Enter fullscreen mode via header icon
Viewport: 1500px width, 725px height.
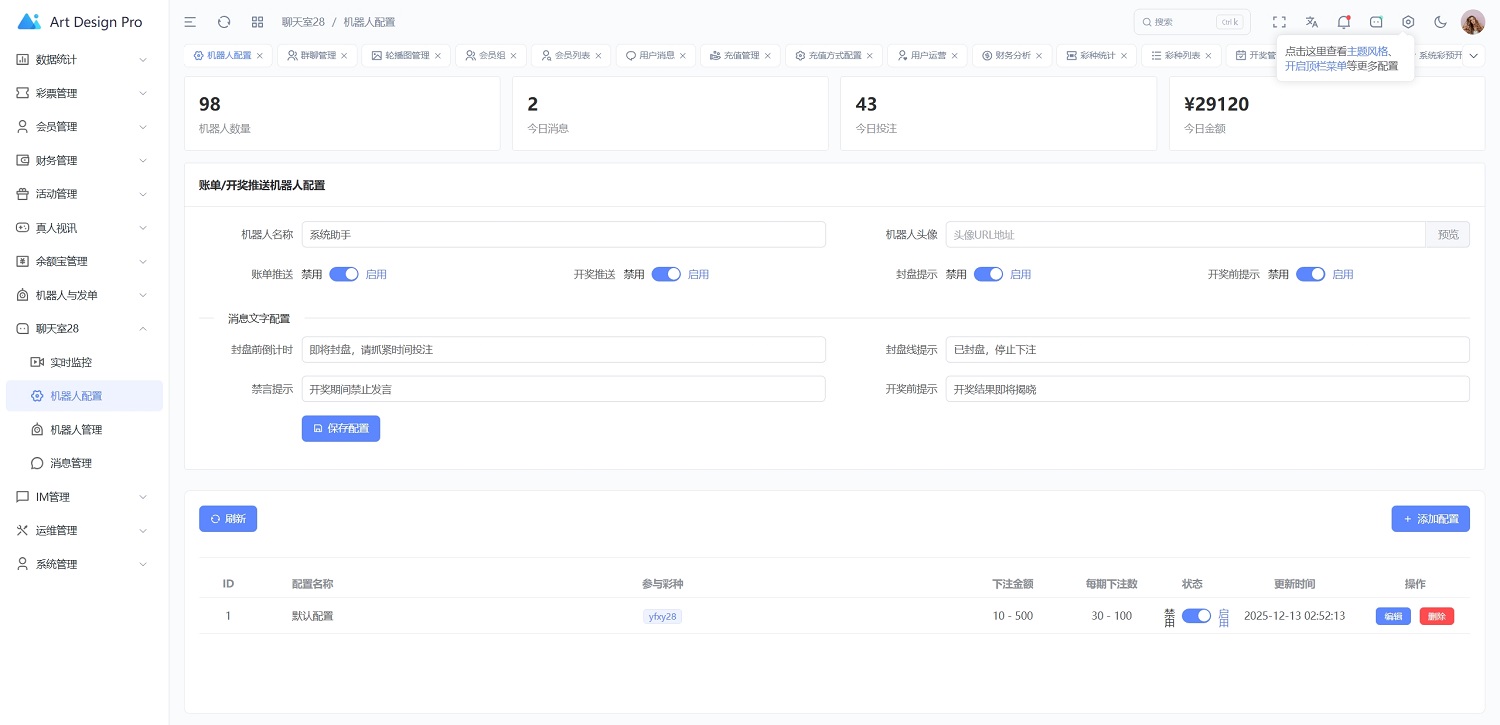(x=1279, y=22)
